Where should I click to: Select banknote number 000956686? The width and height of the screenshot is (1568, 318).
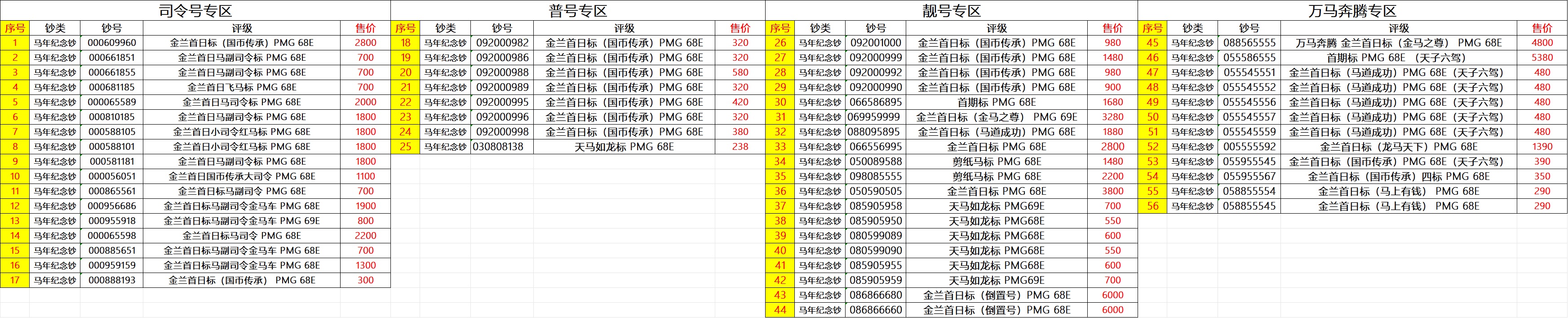[x=111, y=206]
